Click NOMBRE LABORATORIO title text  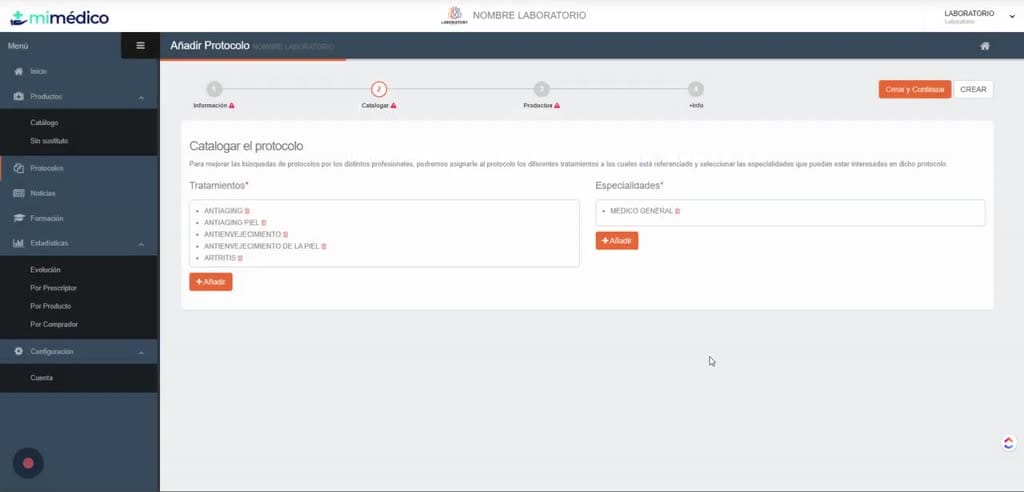tap(529, 15)
